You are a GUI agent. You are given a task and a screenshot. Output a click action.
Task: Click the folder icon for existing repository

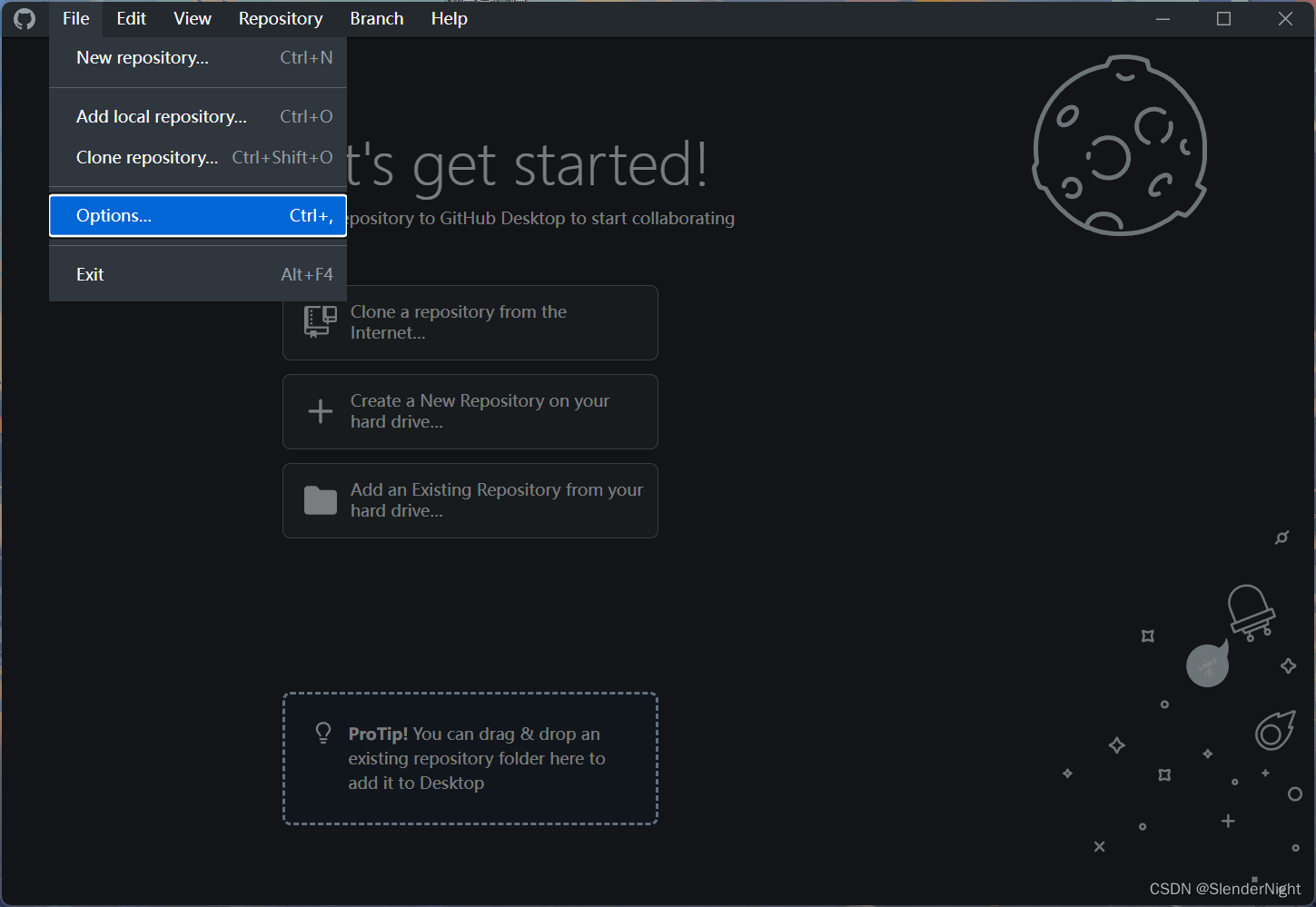(x=321, y=500)
